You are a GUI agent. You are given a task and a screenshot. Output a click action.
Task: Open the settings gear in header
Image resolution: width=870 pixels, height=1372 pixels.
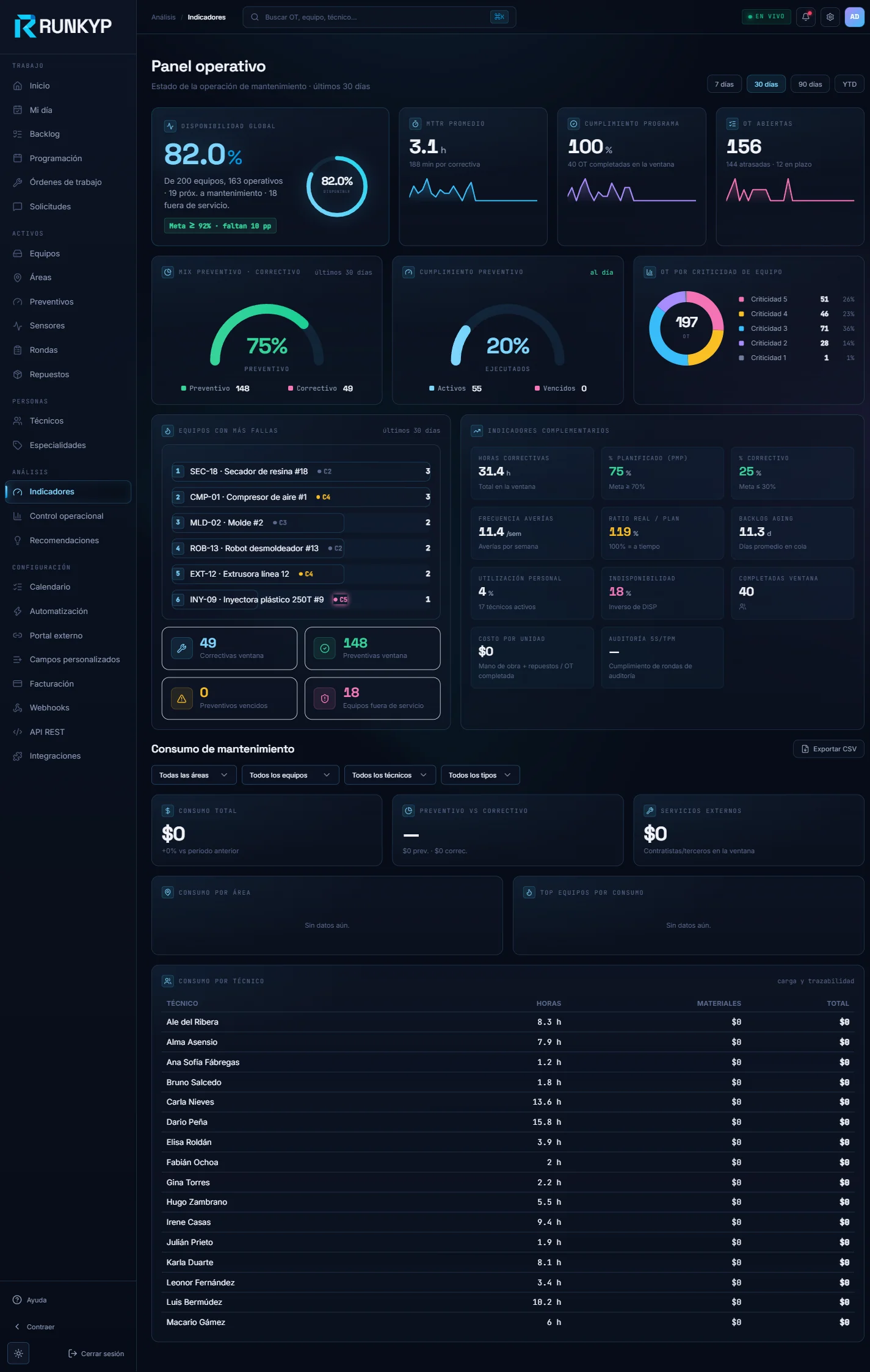(x=830, y=17)
